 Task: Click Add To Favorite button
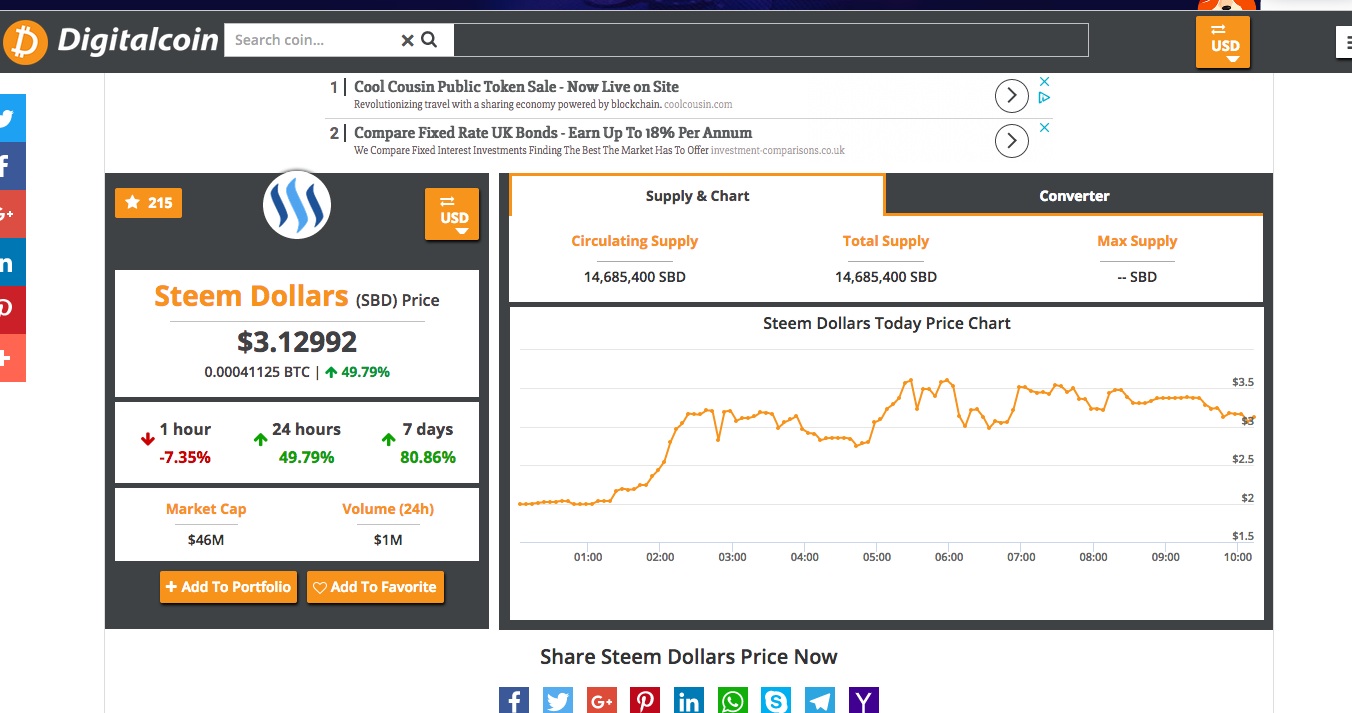(x=375, y=587)
